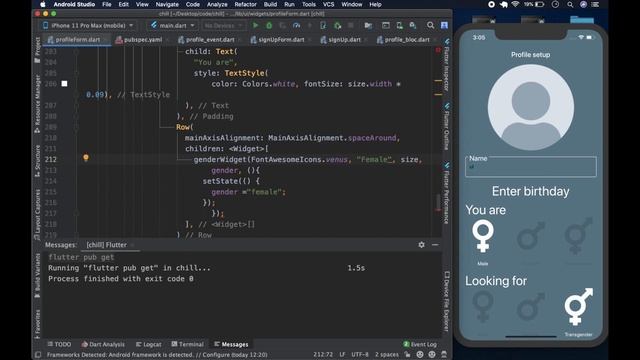Open the Dart Analysis tool window
The image size is (640, 360).
tap(103, 344)
